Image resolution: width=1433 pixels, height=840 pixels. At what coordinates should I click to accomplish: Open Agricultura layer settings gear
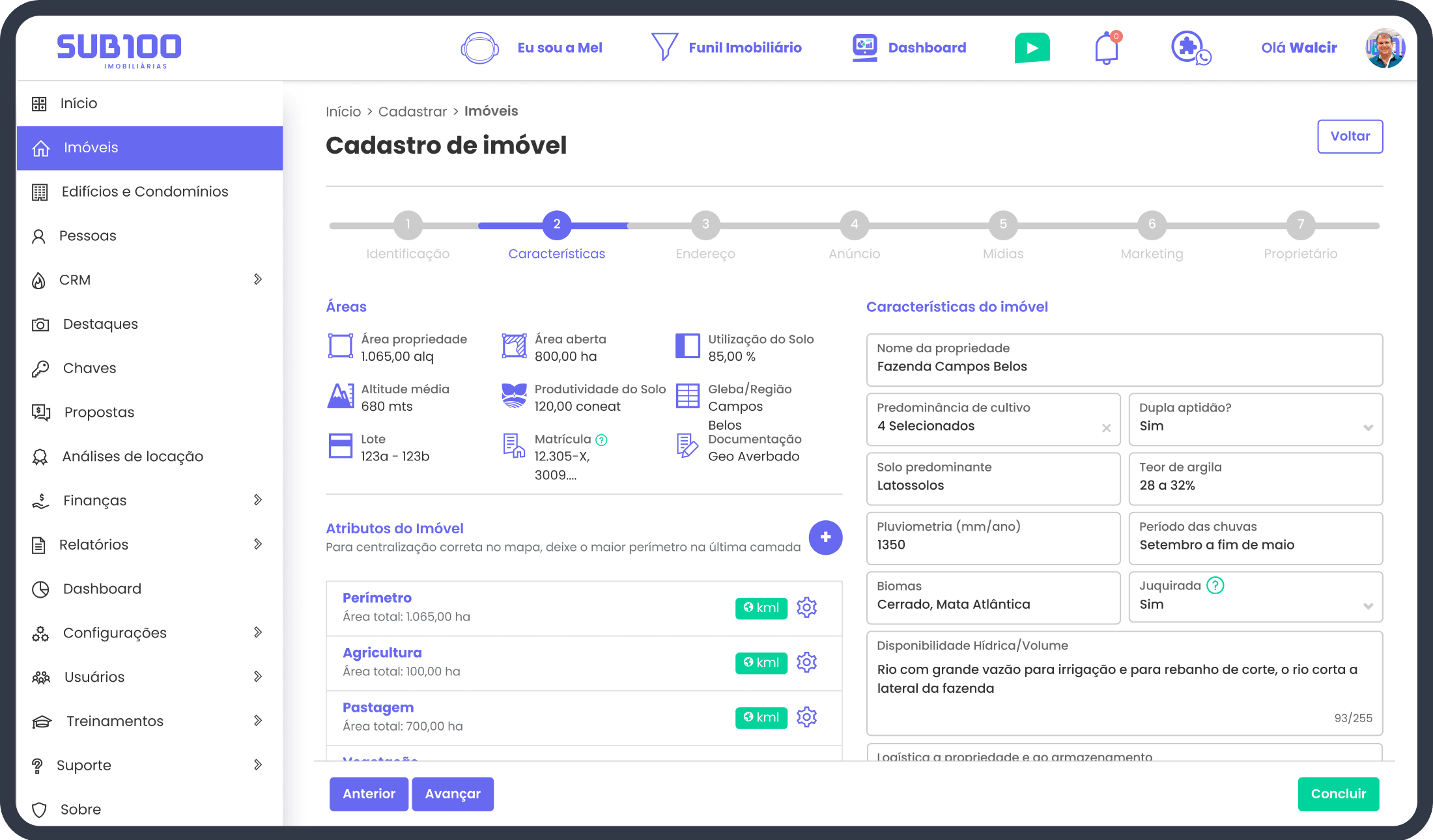point(806,662)
